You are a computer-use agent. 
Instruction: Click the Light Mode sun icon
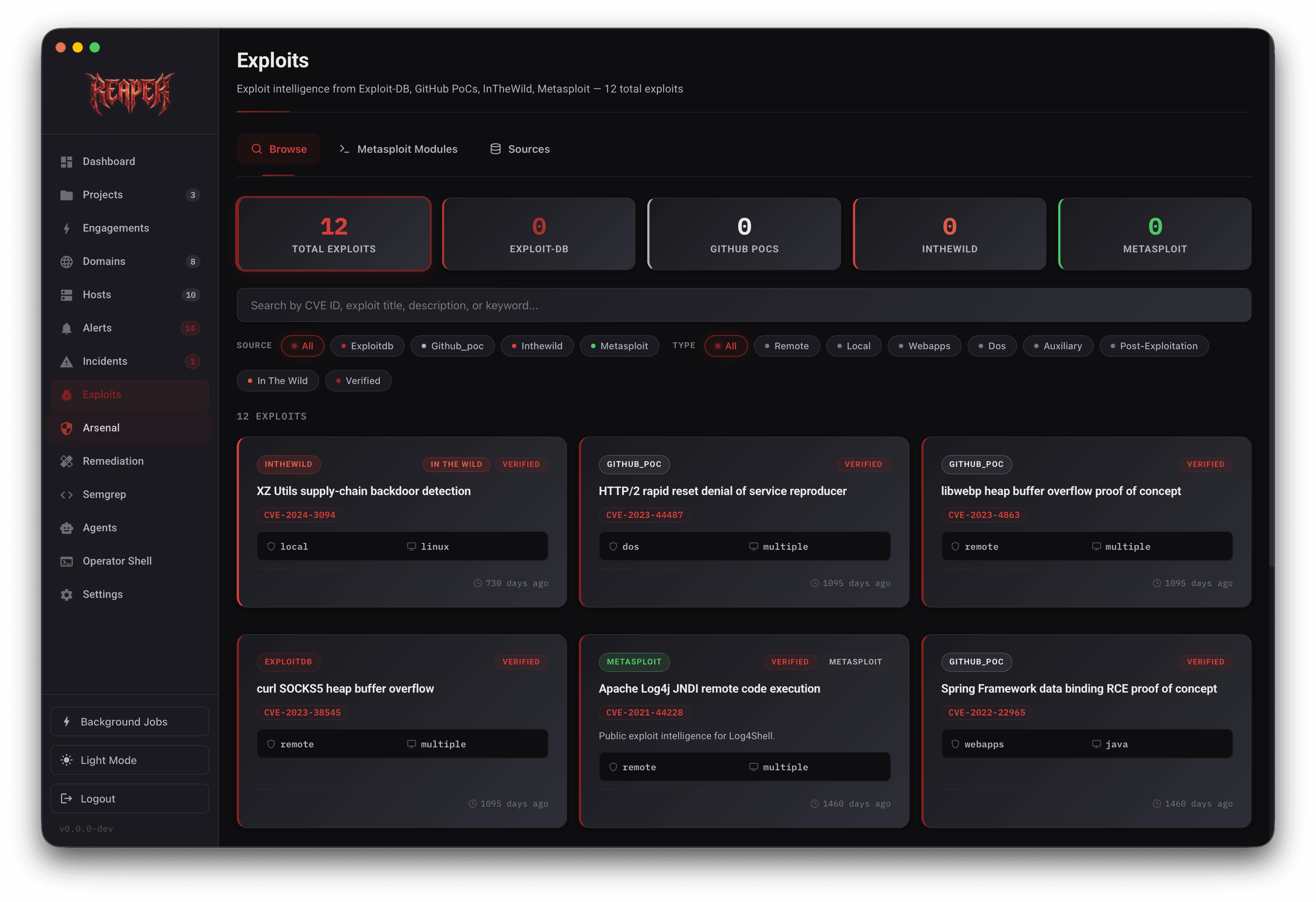click(66, 760)
